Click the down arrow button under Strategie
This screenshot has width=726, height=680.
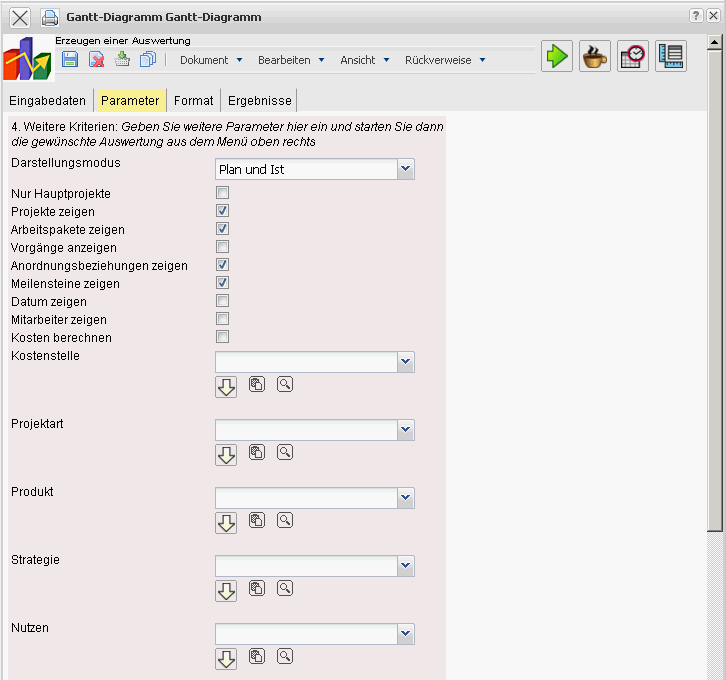(x=226, y=591)
